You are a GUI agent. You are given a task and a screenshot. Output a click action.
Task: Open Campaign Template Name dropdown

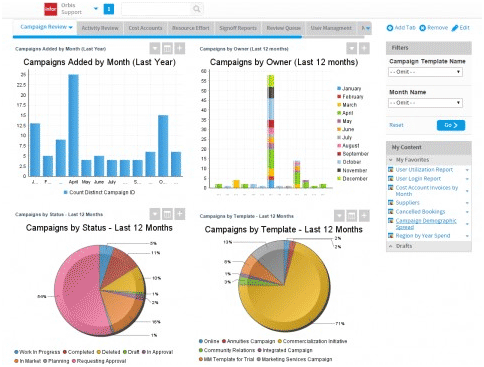point(425,72)
